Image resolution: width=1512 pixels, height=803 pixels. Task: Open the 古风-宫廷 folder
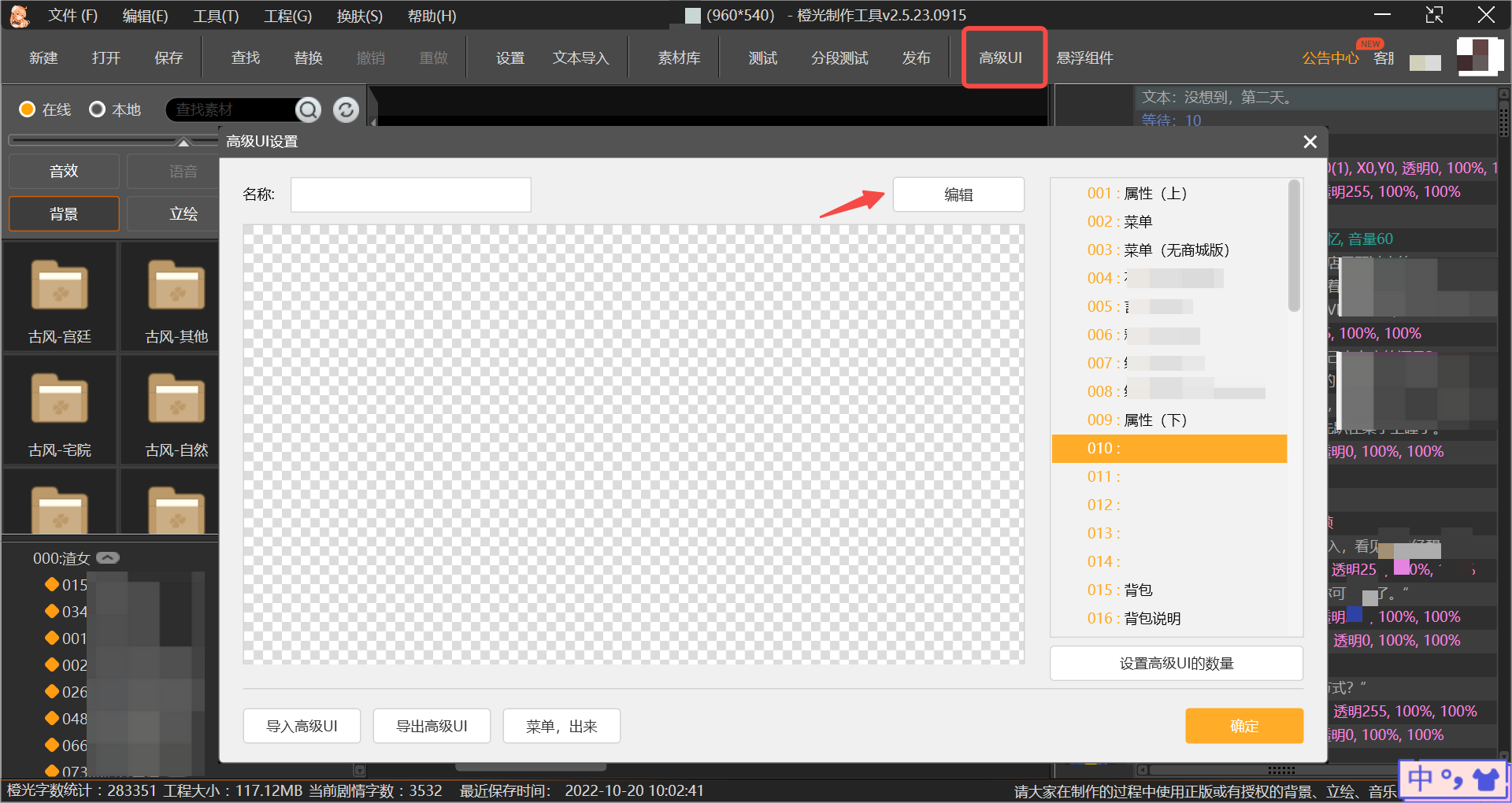tap(60, 298)
